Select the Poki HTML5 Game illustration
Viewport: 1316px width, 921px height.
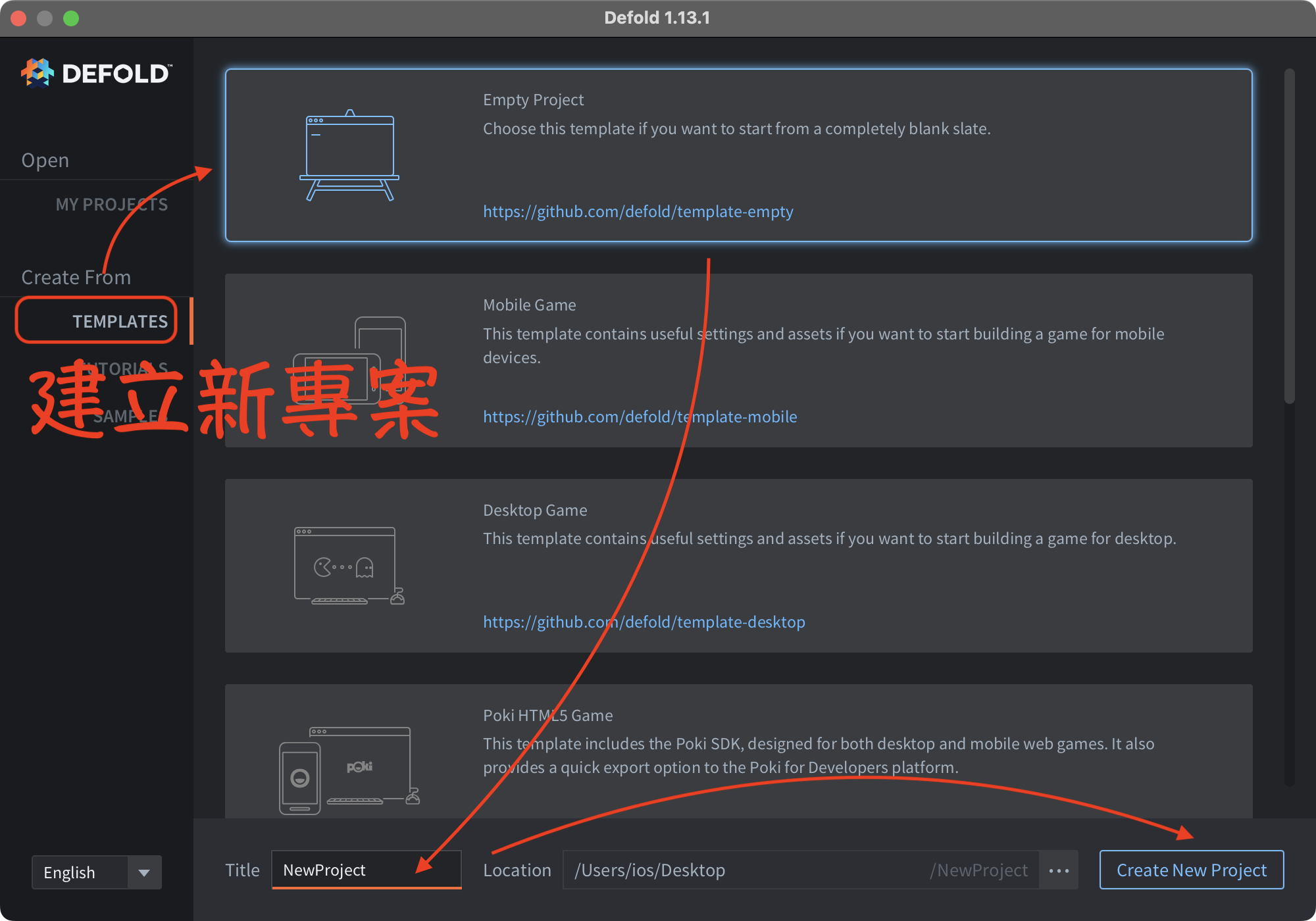pyautogui.click(x=349, y=771)
